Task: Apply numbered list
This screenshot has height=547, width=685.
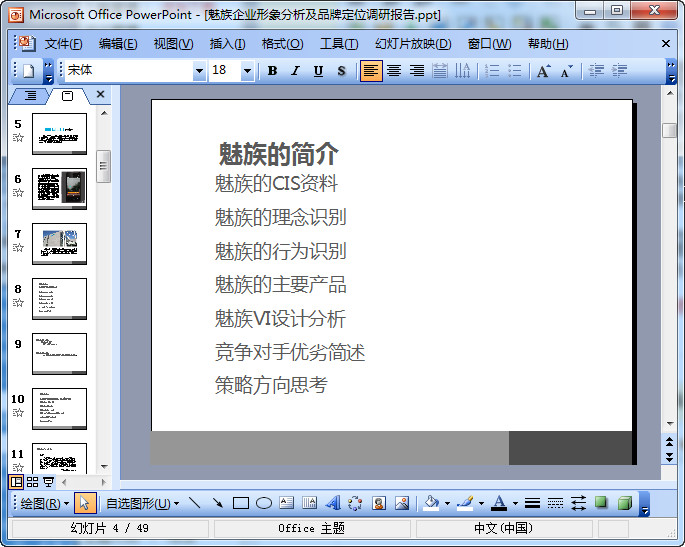Action: pyautogui.click(x=492, y=70)
